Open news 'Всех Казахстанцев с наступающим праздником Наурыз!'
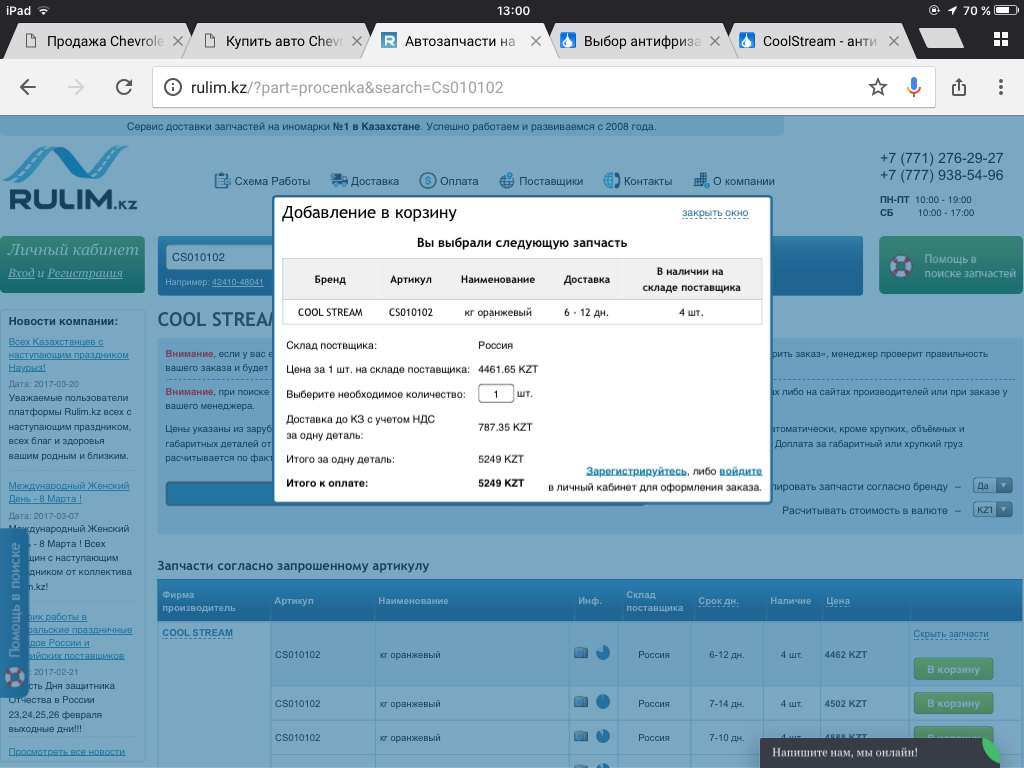 click(69, 355)
